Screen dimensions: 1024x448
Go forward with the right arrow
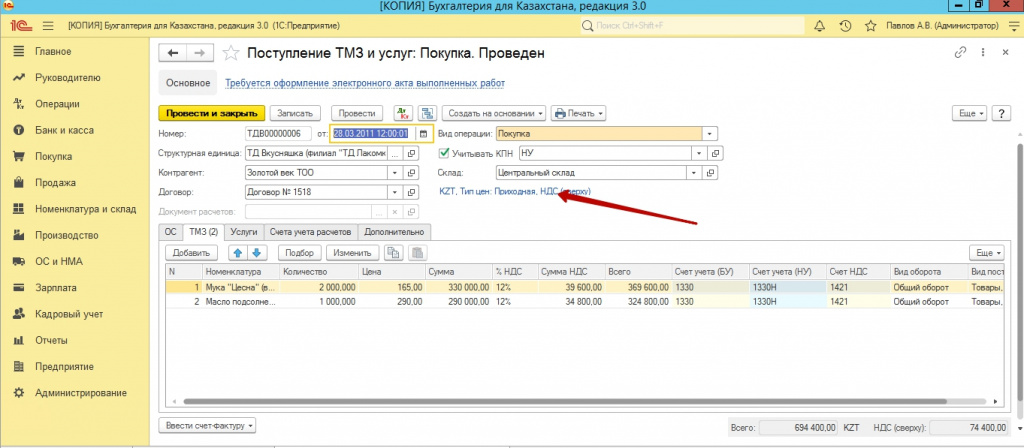[200, 53]
